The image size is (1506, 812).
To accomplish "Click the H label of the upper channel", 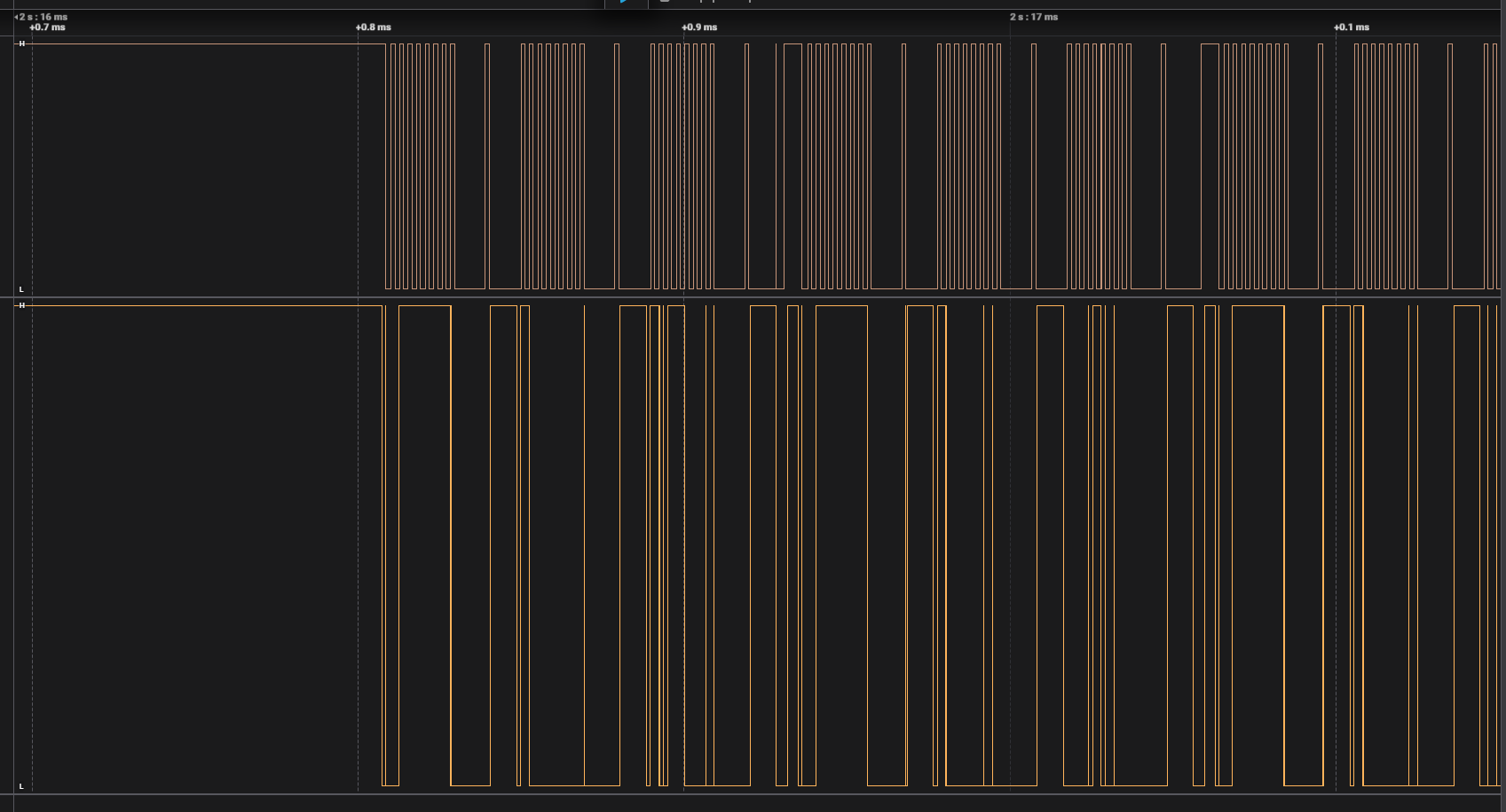I will [21, 43].
